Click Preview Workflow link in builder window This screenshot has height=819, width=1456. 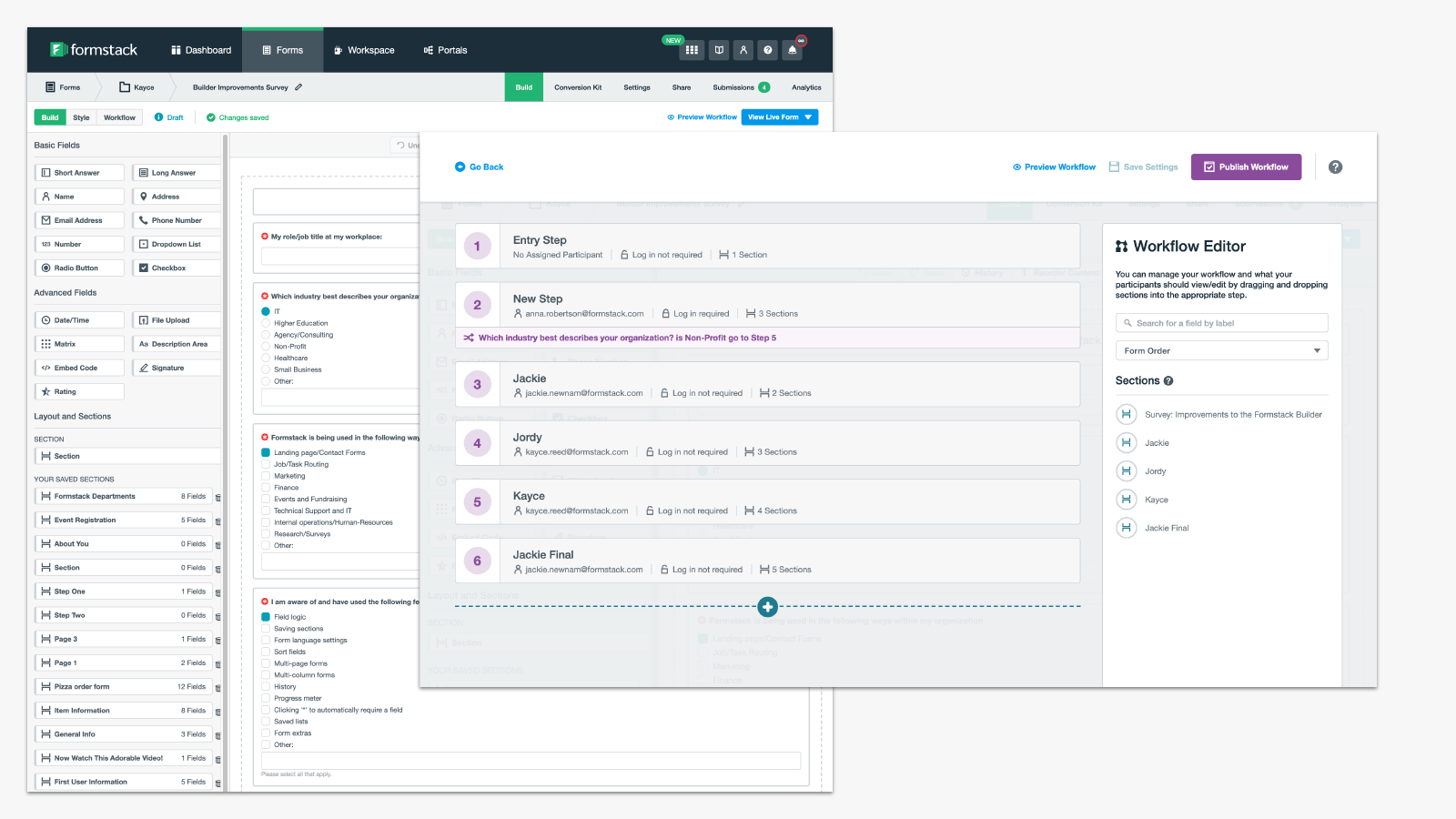[x=702, y=117]
